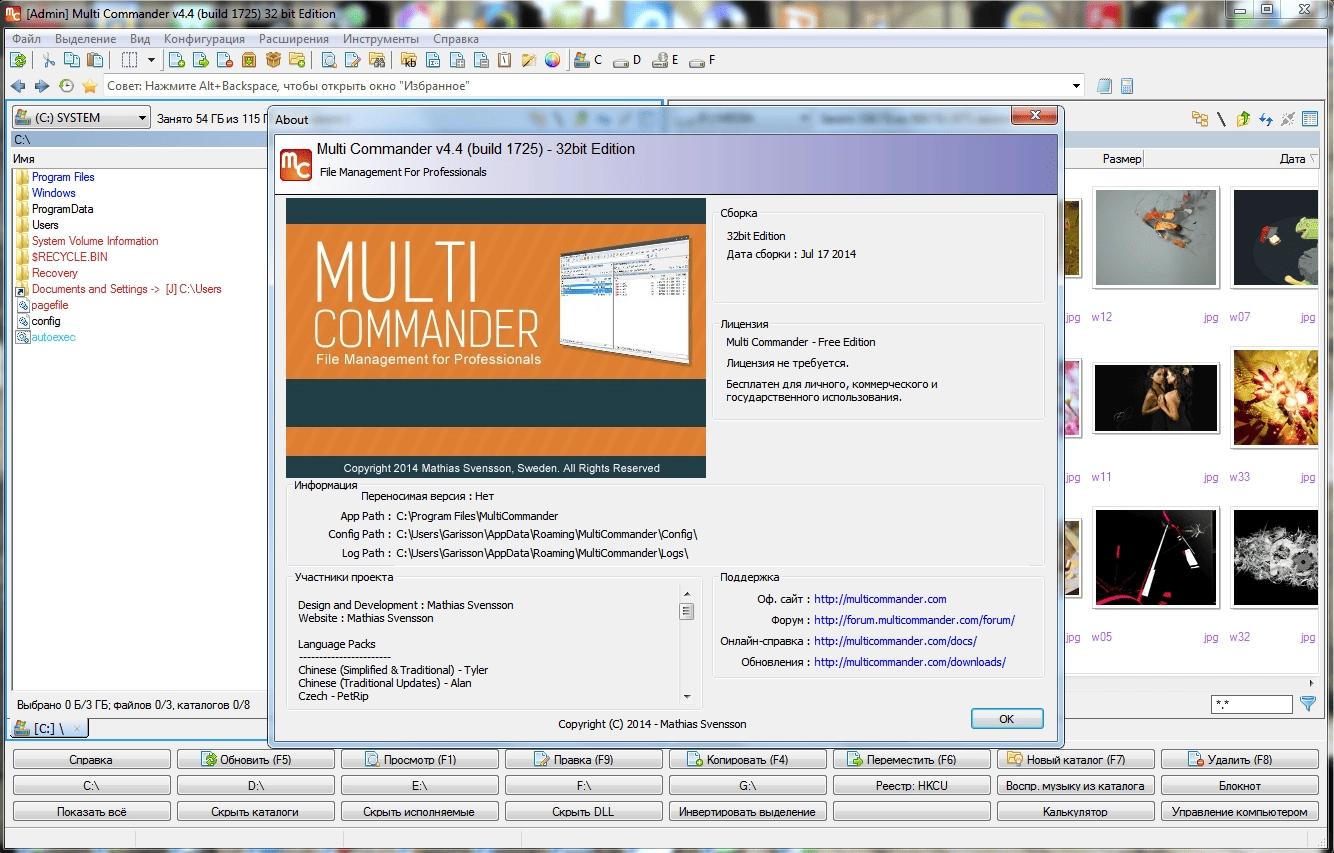1334x853 pixels.
Task: Click the folder tree icon in right panel
Action: click(x=1199, y=119)
